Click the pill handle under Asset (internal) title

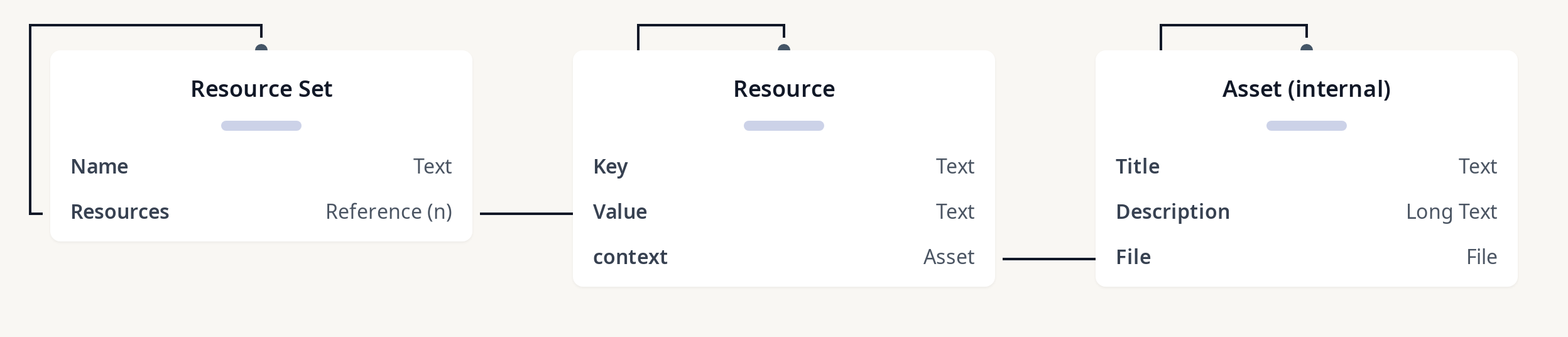click(1307, 126)
